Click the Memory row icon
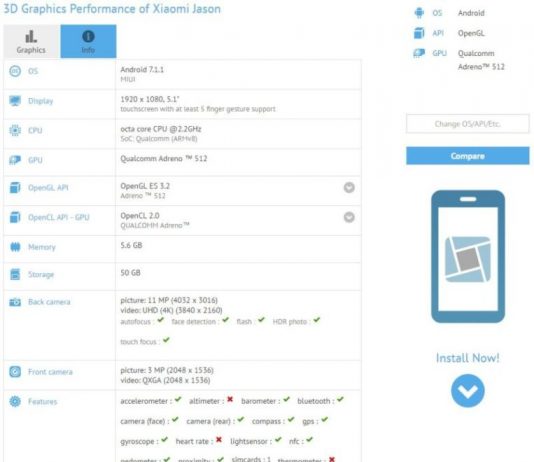Image resolution: width=534 pixels, height=462 pixels. point(15,247)
